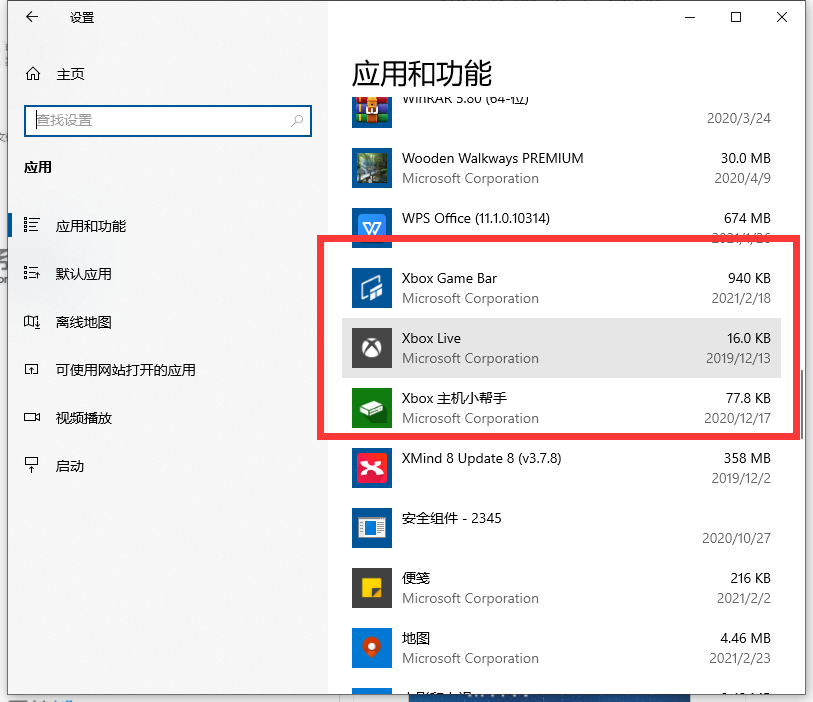Select Wooden Walkways PREMIUM app name
Image resolution: width=813 pixels, height=702 pixels.
(493, 158)
